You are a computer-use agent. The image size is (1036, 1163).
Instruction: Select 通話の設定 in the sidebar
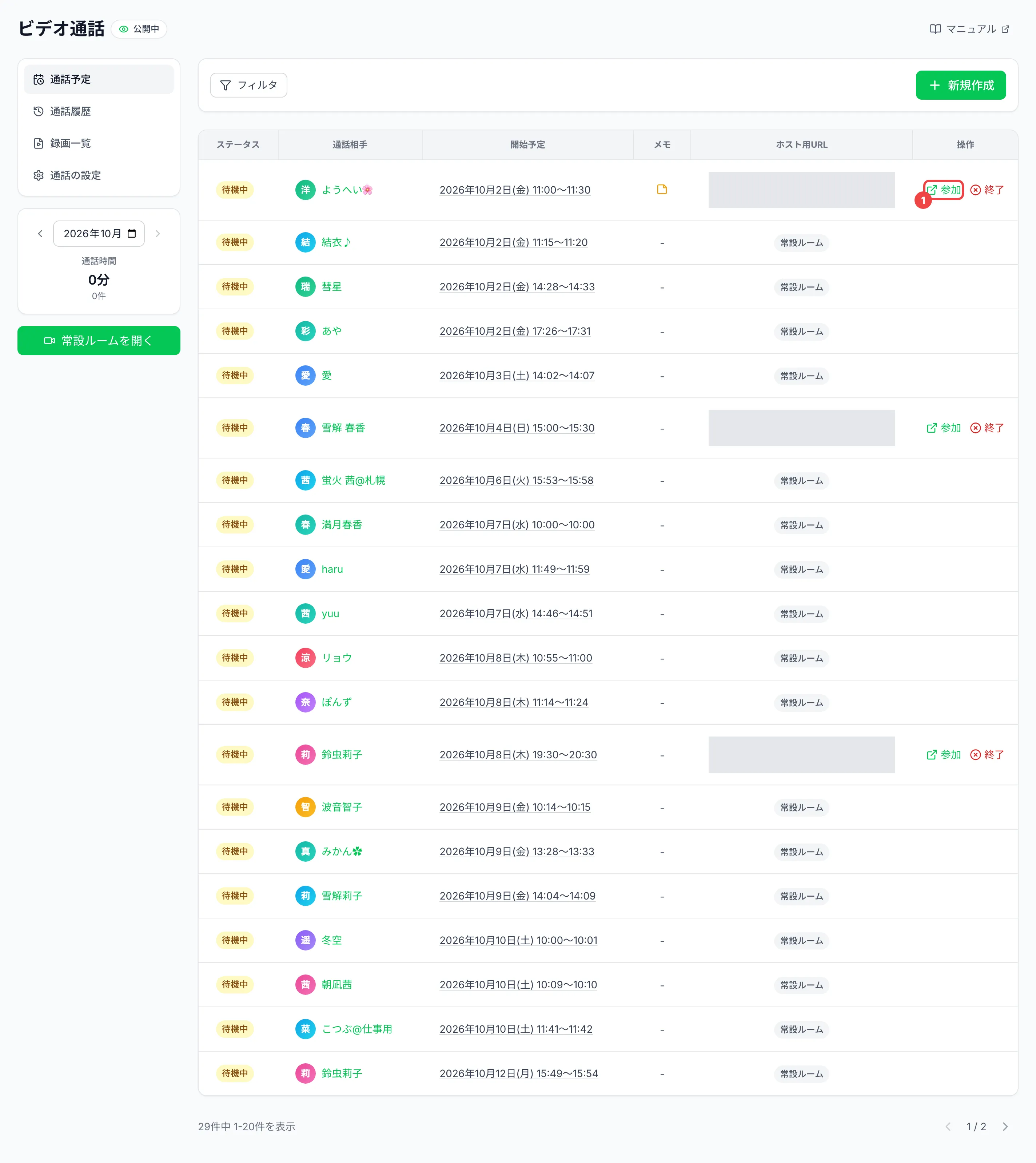pos(99,175)
